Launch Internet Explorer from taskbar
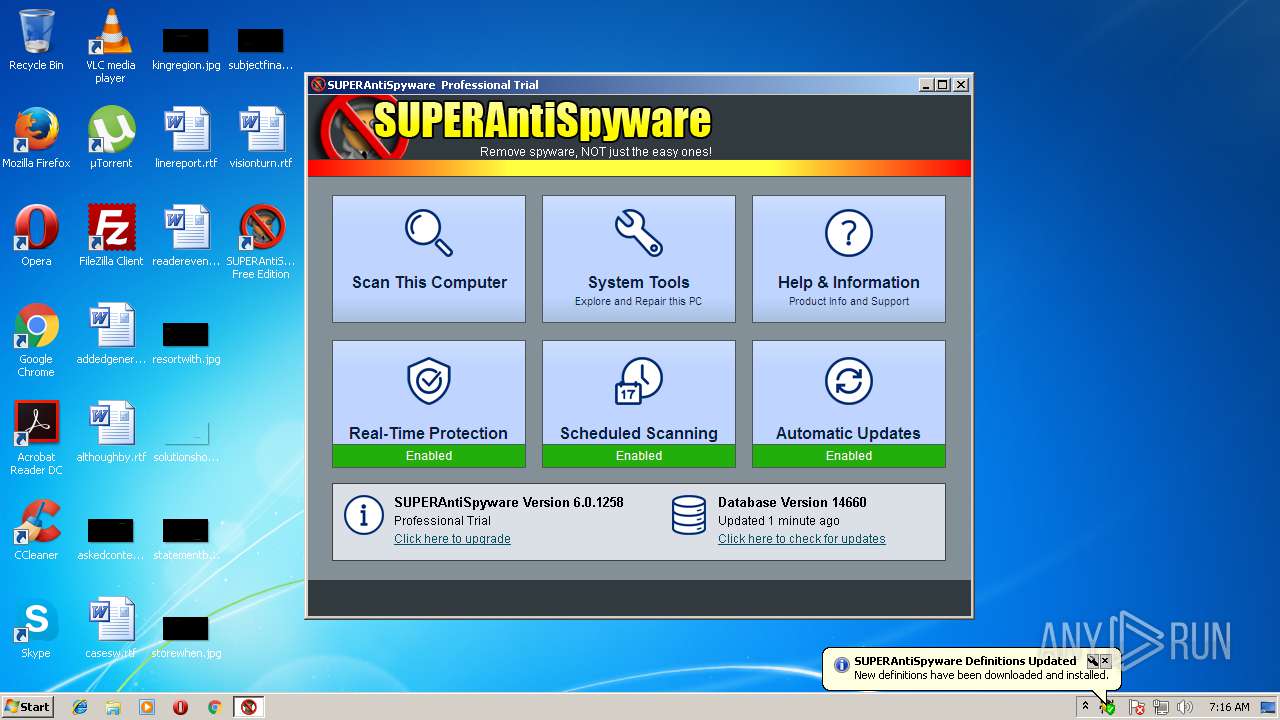 coord(80,707)
